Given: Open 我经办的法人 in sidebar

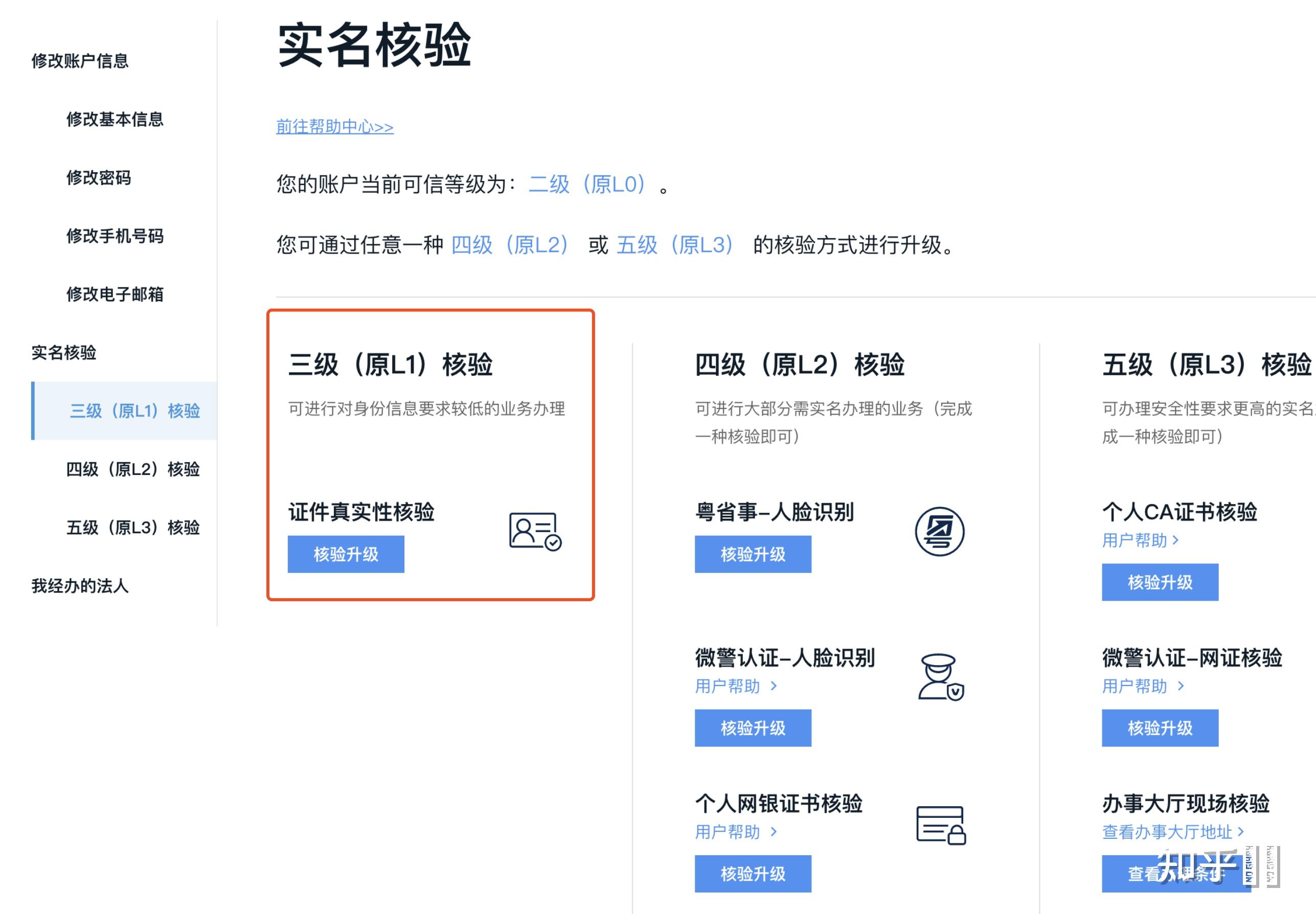Looking at the screenshot, I should [80, 586].
